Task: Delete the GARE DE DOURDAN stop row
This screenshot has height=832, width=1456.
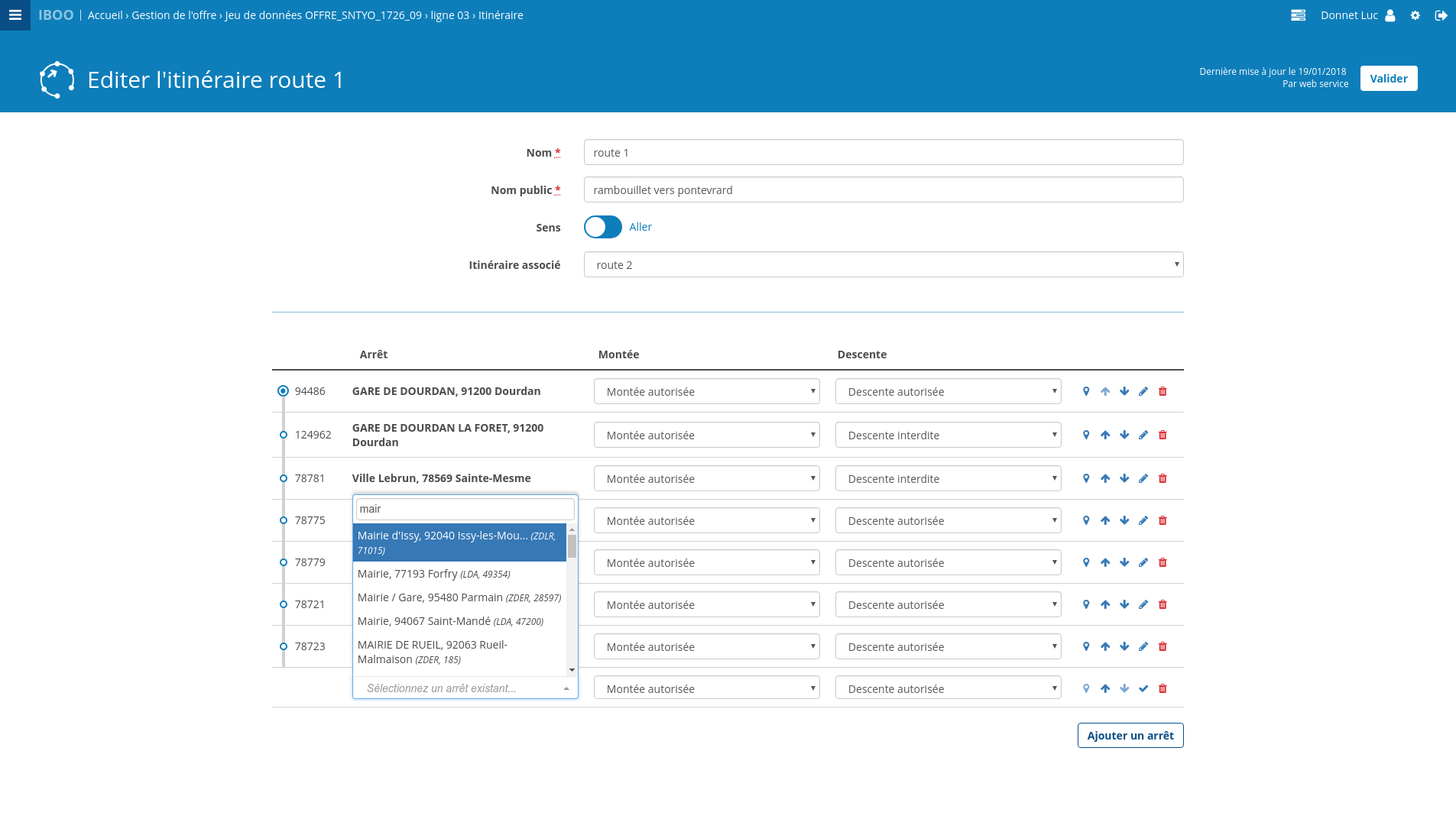Action: click(1163, 391)
